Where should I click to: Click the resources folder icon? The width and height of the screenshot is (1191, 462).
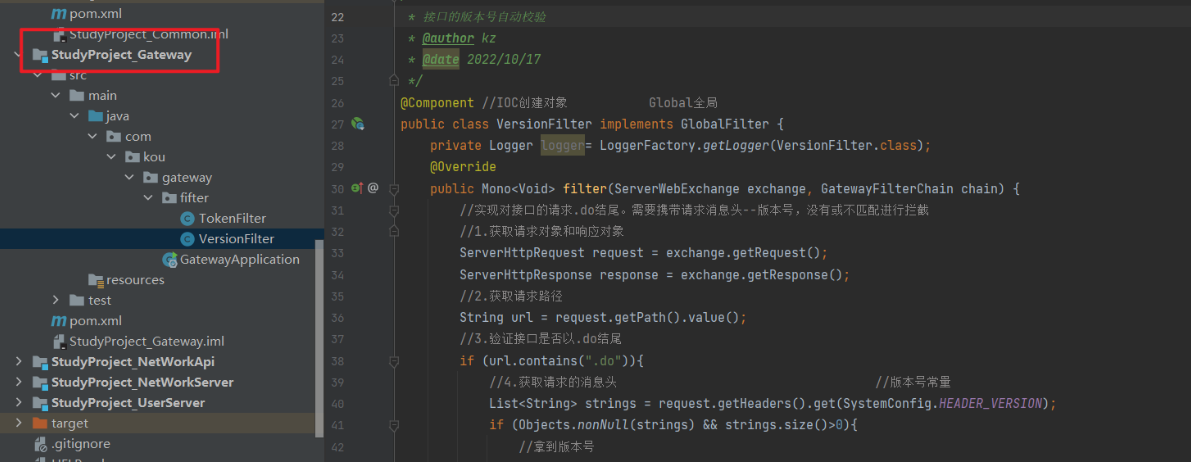coord(95,280)
